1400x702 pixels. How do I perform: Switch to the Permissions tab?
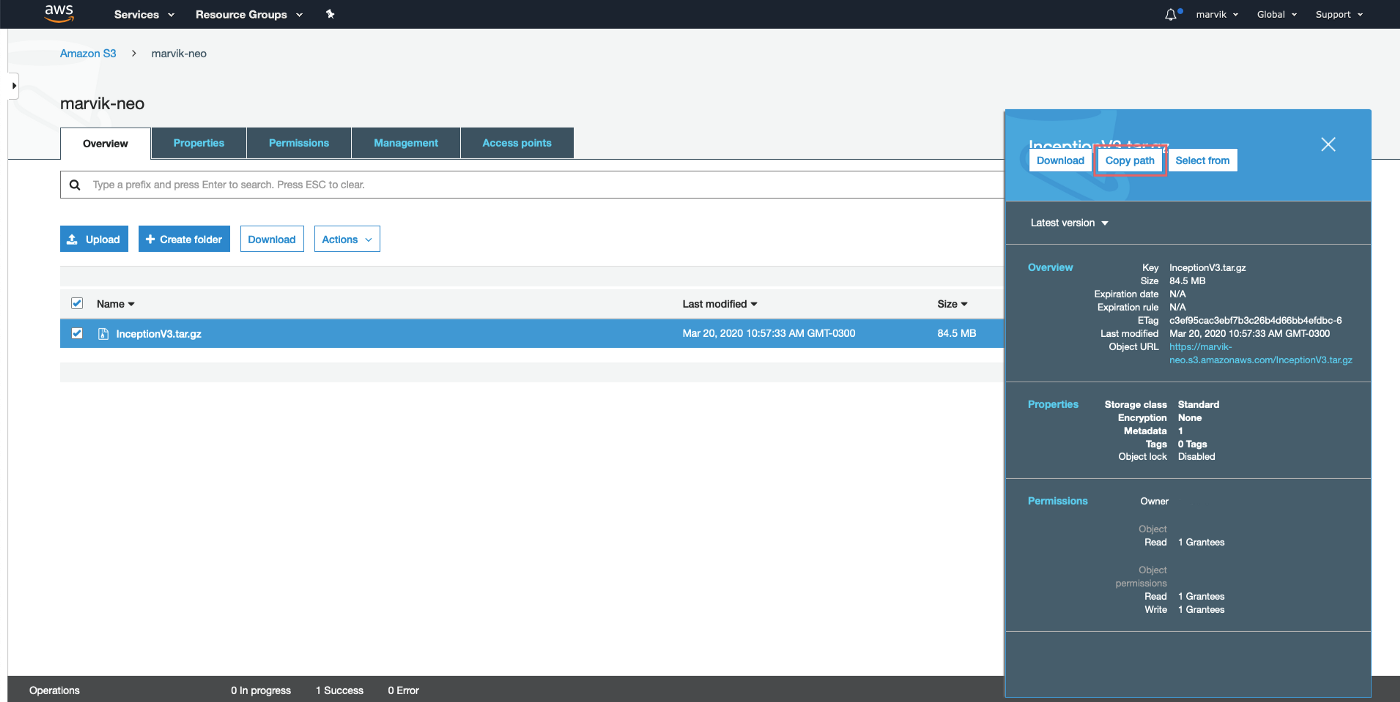[x=299, y=143]
